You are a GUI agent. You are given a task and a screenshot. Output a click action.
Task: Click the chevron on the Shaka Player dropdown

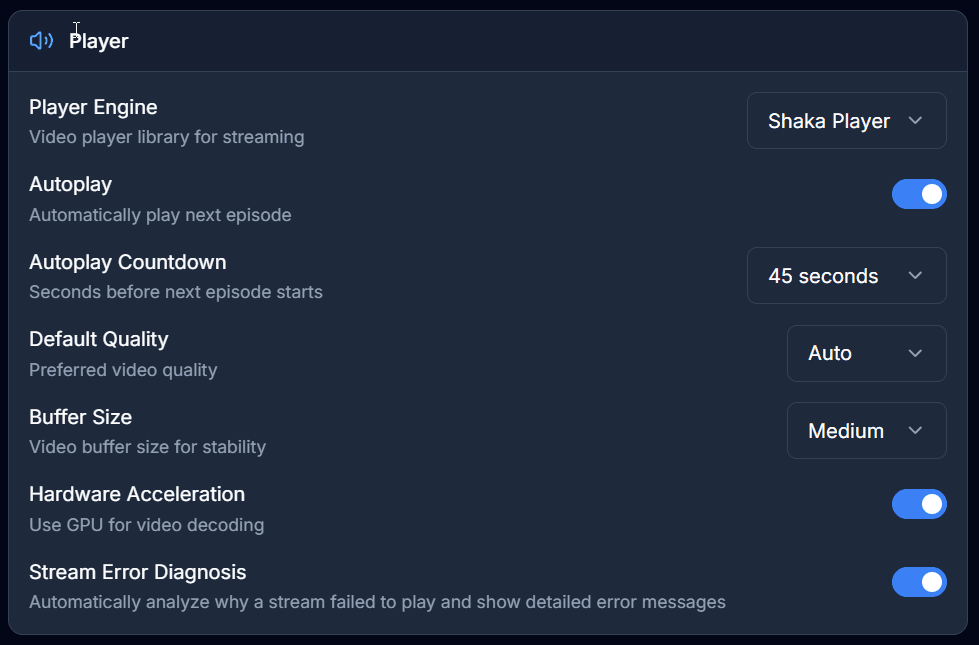[915, 120]
